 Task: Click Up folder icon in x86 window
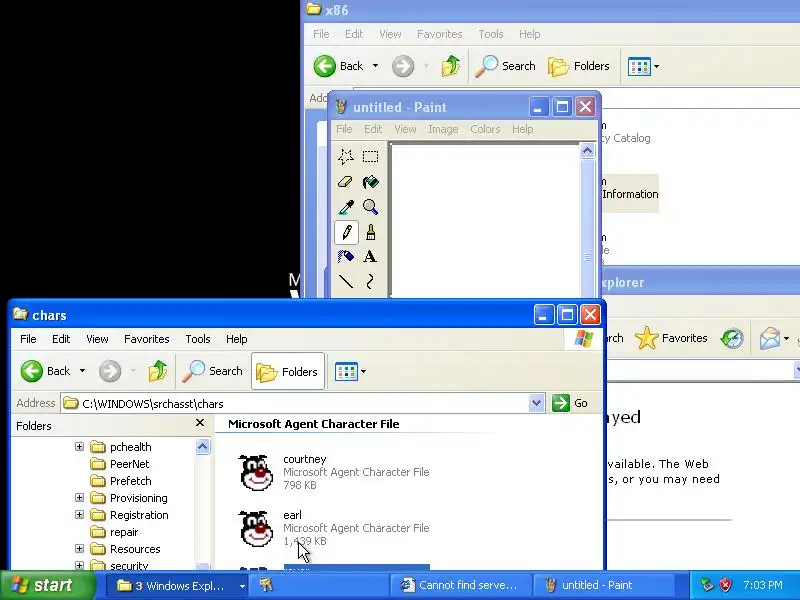(450, 66)
